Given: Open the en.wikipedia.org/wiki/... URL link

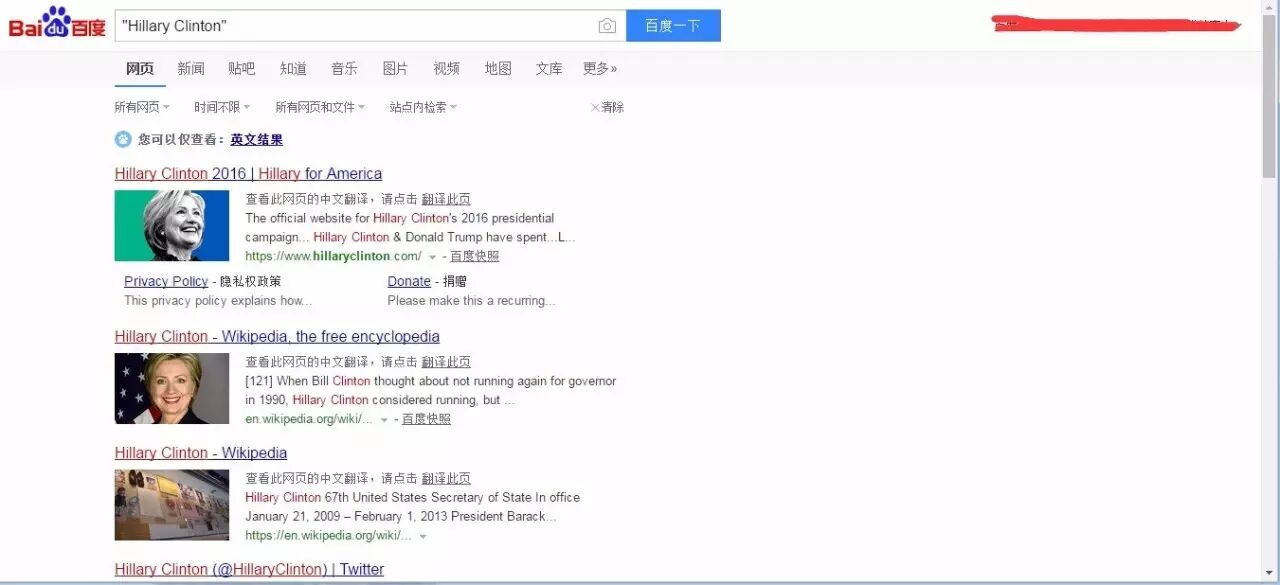Looking at the screenshot, I should [309, 419].
